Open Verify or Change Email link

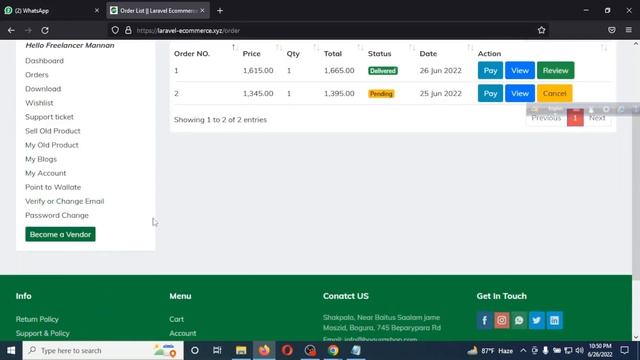[x=64, y=201]
